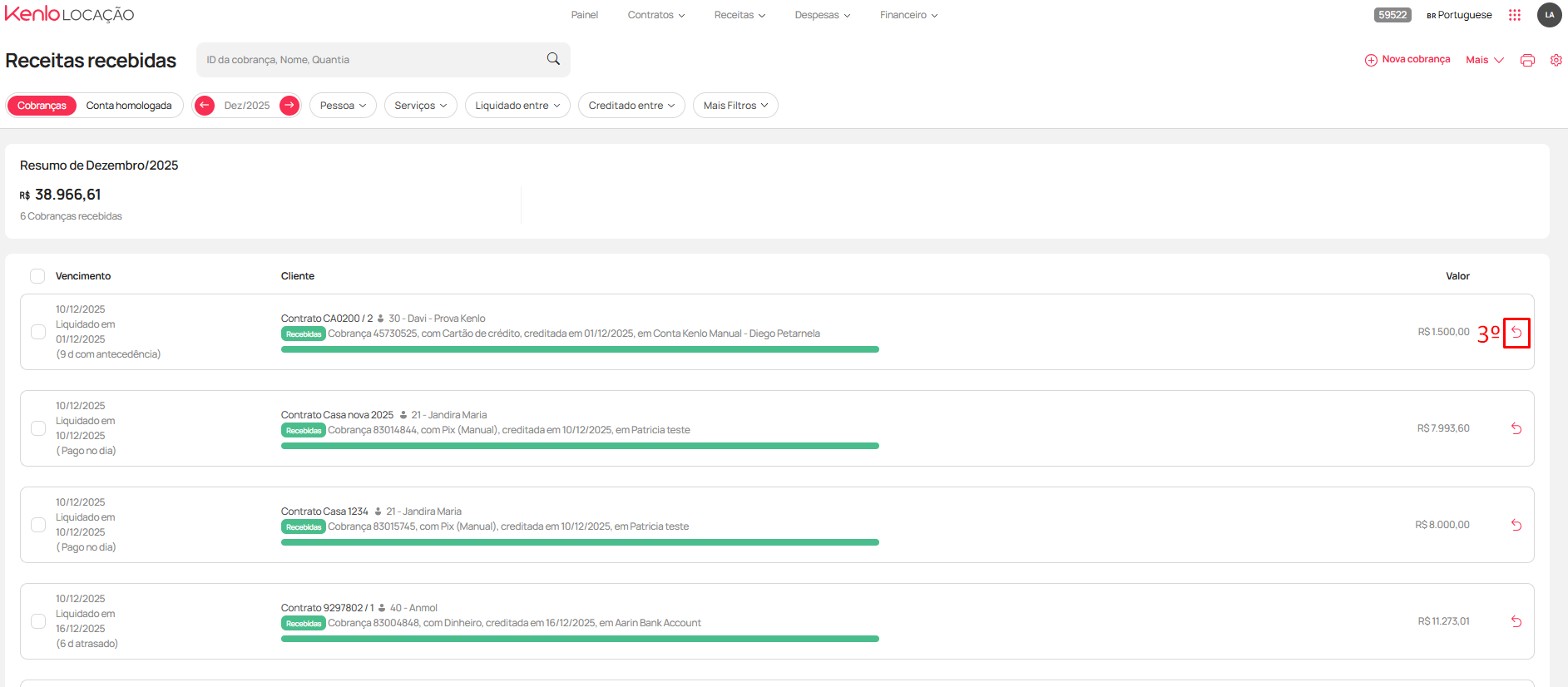Open the settings gear icon
The height and width of the screenshot is (687, 1568).
1556,60
